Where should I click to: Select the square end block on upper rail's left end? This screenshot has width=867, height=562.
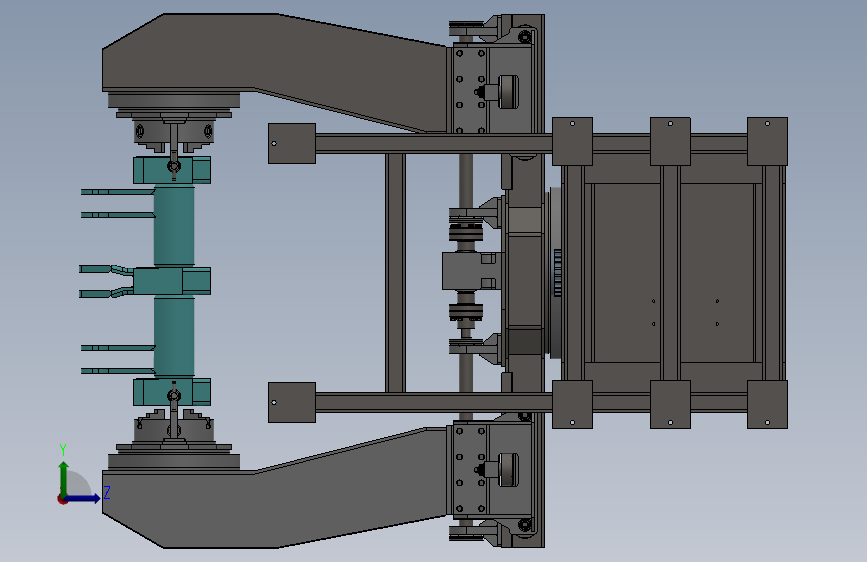292,143
